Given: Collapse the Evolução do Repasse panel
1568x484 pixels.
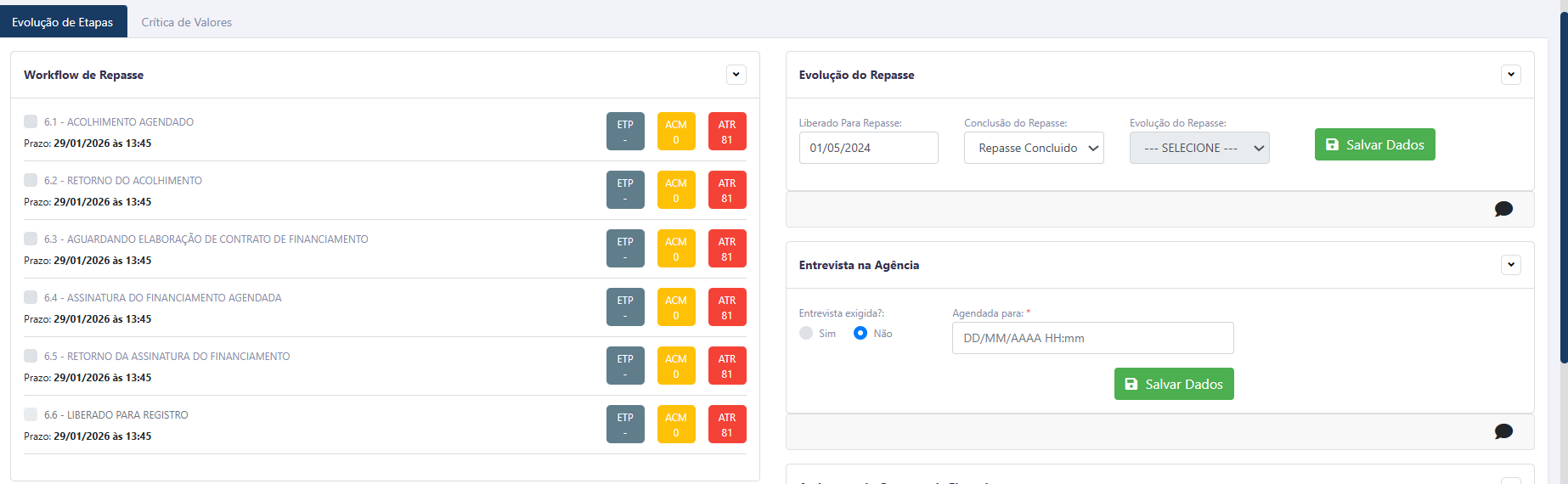Looking at the screenshot, I should click(1511, 75).
